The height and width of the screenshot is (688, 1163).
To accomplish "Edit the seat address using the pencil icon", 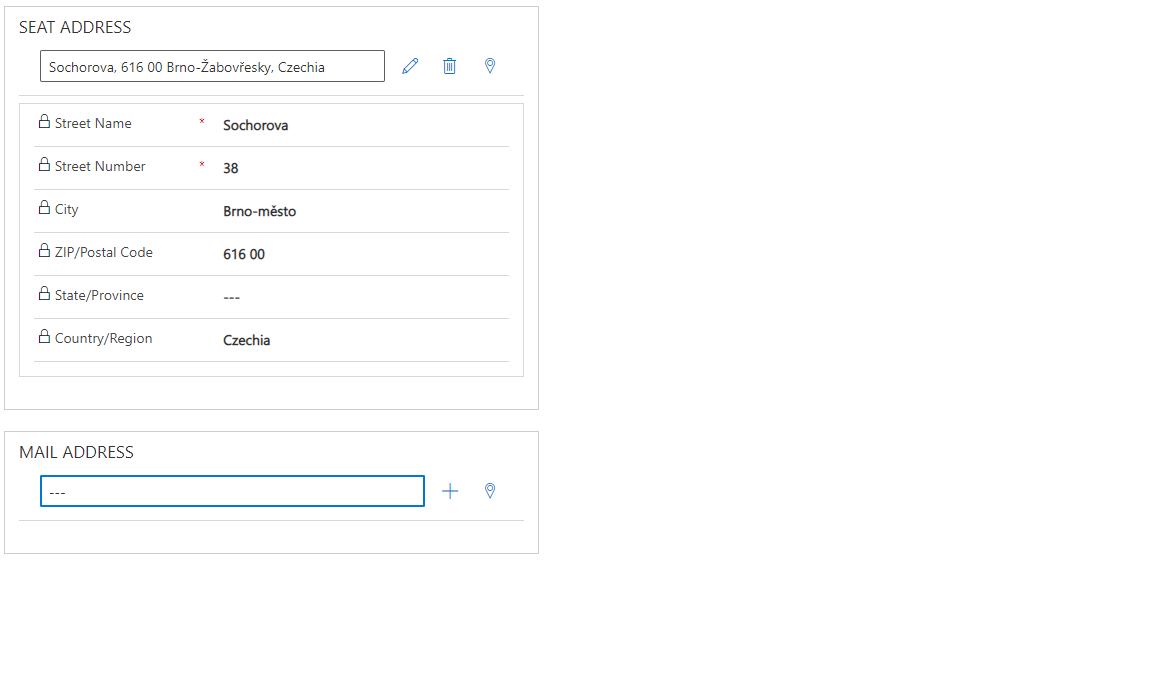I will click(x=410, y=65).
